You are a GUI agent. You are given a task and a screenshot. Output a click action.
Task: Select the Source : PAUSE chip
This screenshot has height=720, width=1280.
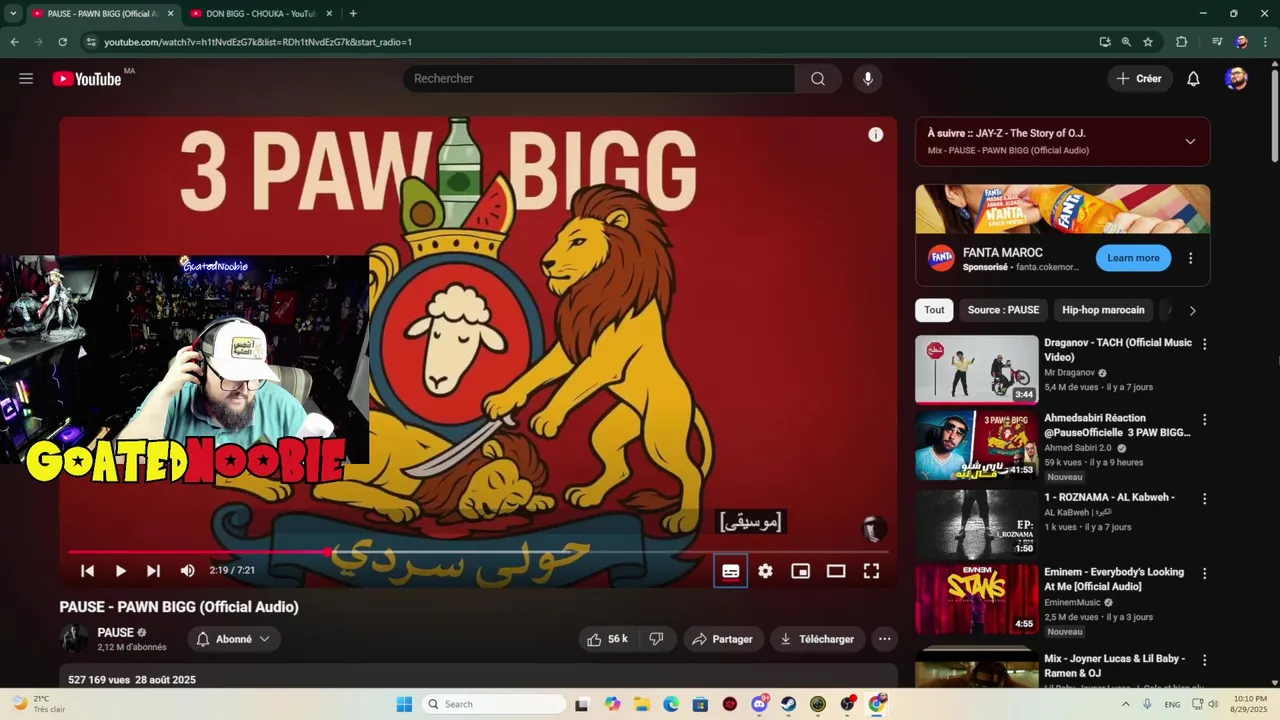[x=1003, y=310]
